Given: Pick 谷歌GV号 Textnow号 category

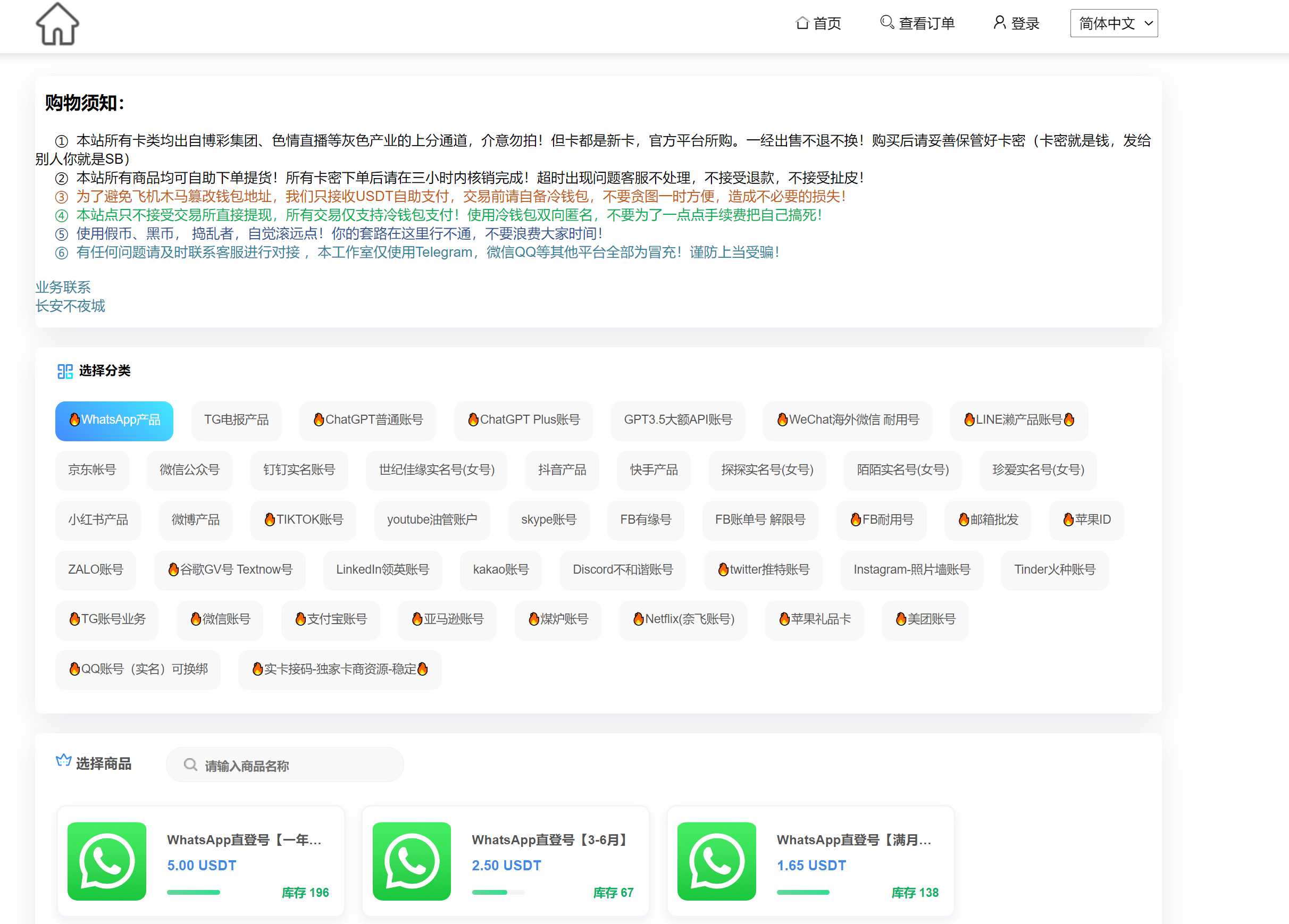Looking at the screenshot, I should point(230,570).
